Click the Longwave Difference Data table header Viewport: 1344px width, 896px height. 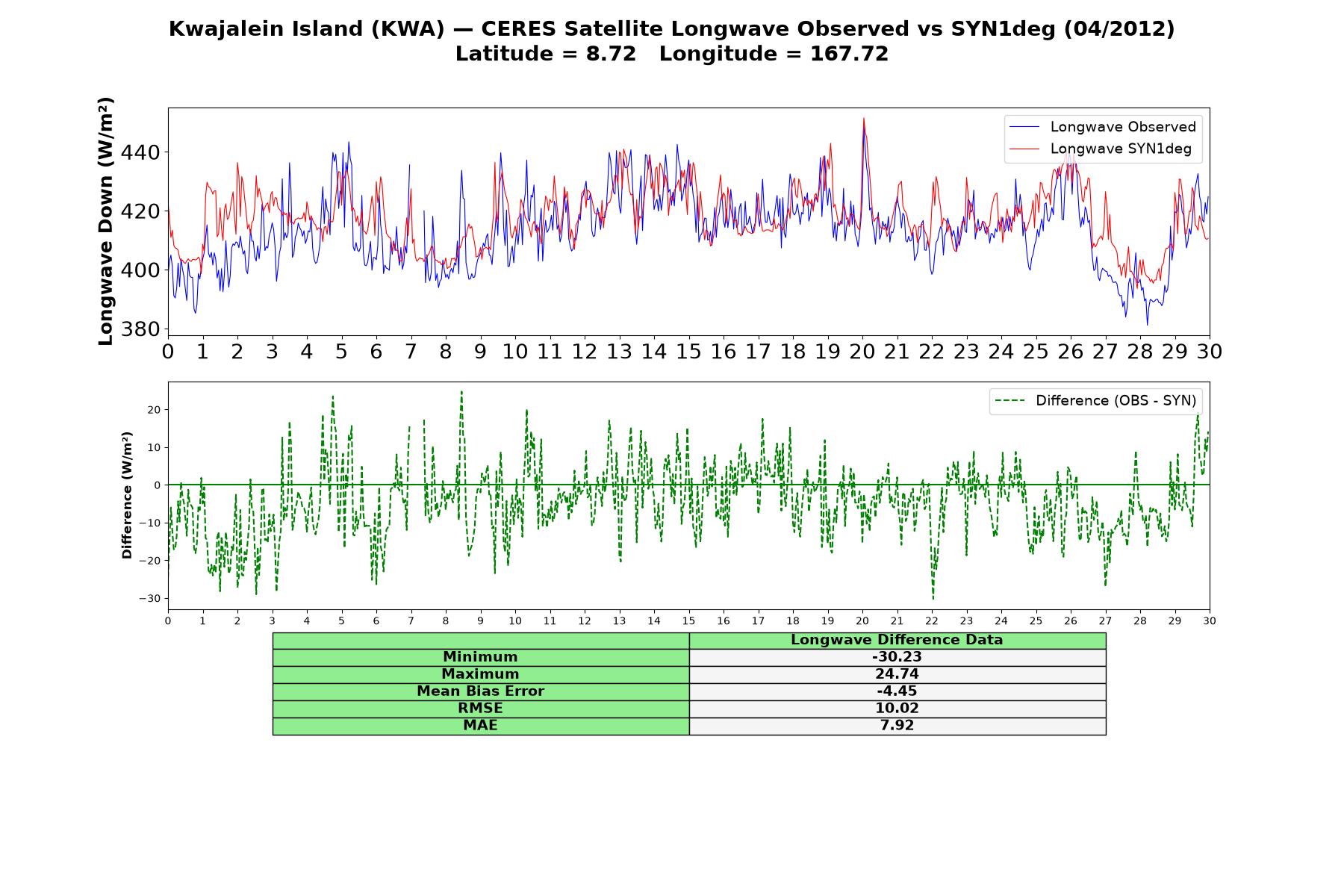point(897,640)
